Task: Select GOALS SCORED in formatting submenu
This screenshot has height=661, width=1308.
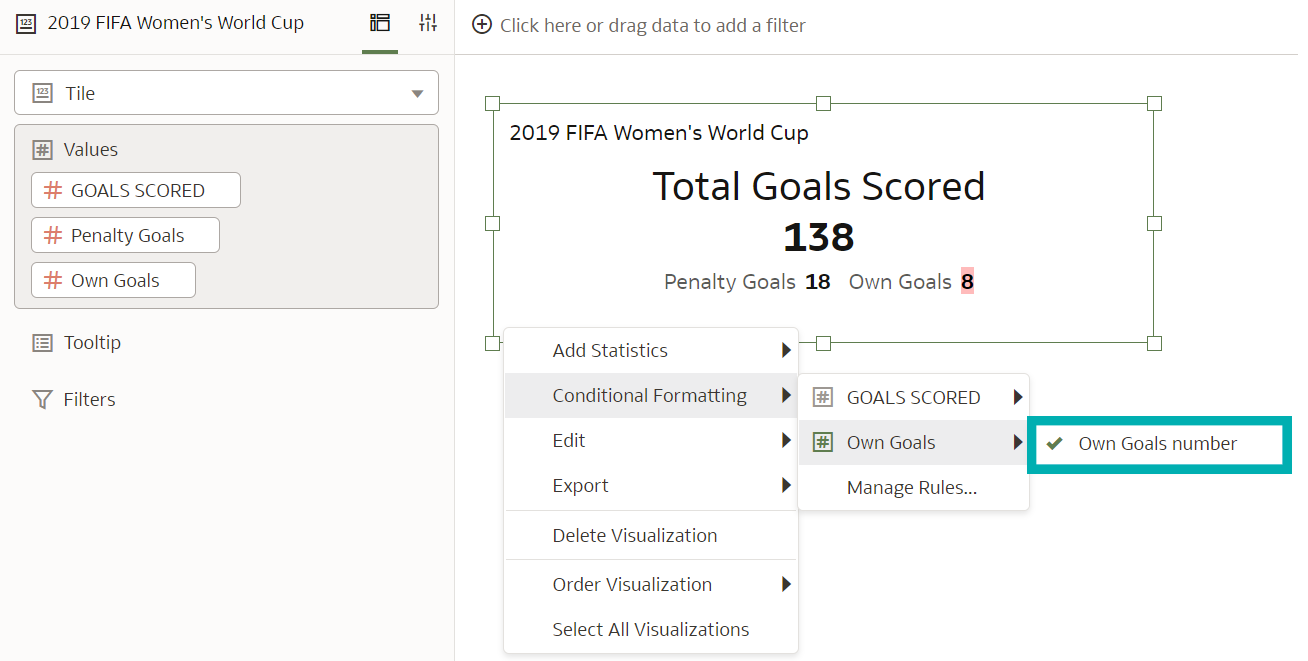Action: 913,397
